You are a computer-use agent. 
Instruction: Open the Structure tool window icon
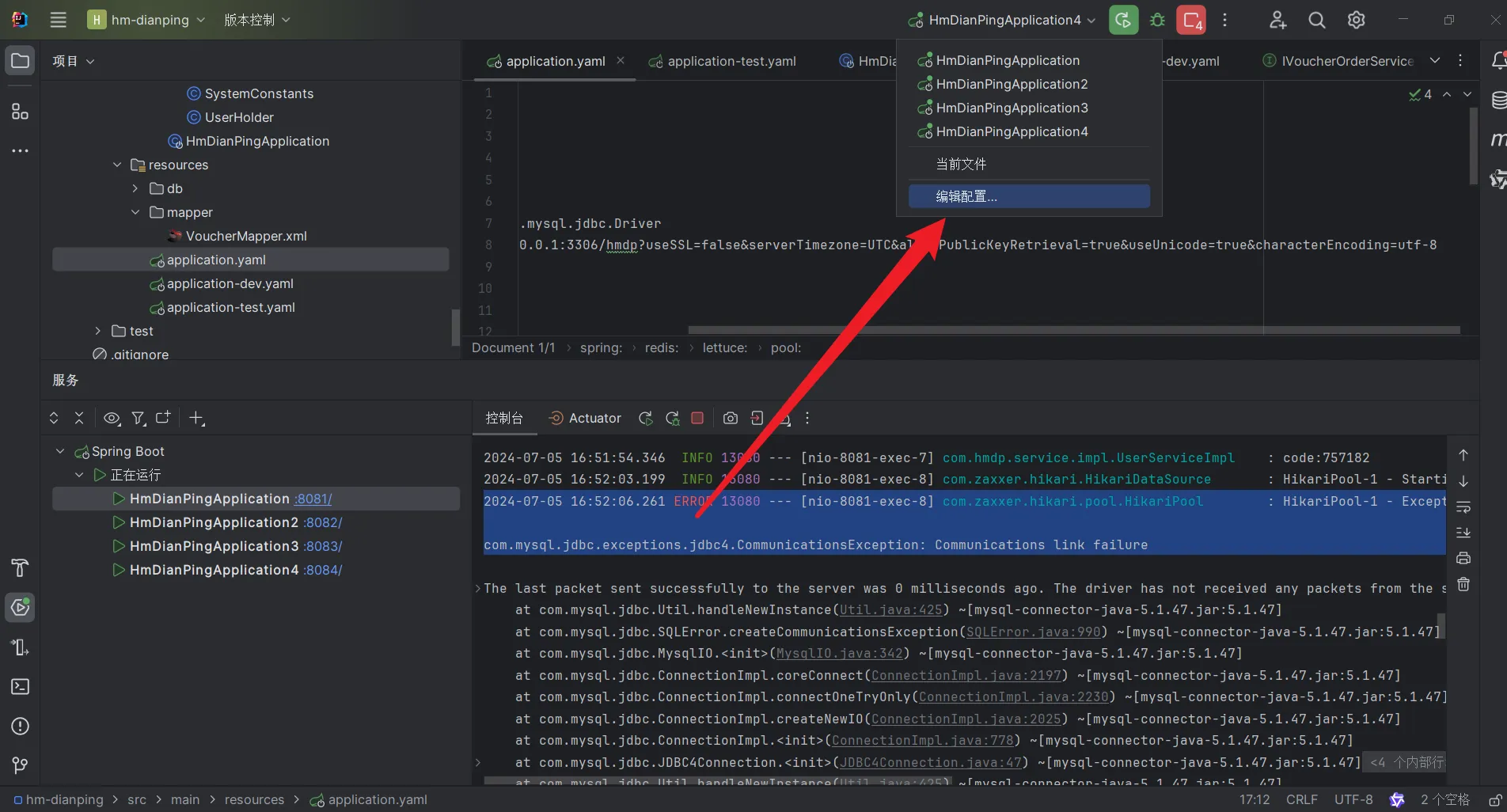coord(20,112)
